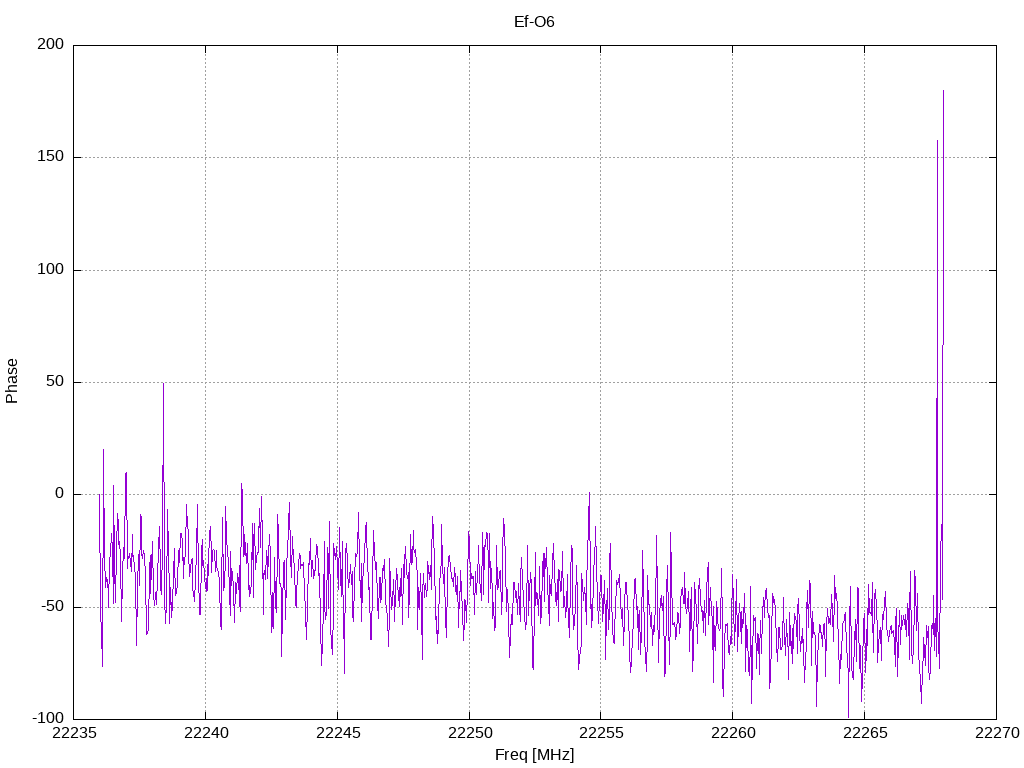The width and height of the screenshot is (1024, 768).
Task: Click the Freq [MHz] x-axis label
Action: [534, 755]
